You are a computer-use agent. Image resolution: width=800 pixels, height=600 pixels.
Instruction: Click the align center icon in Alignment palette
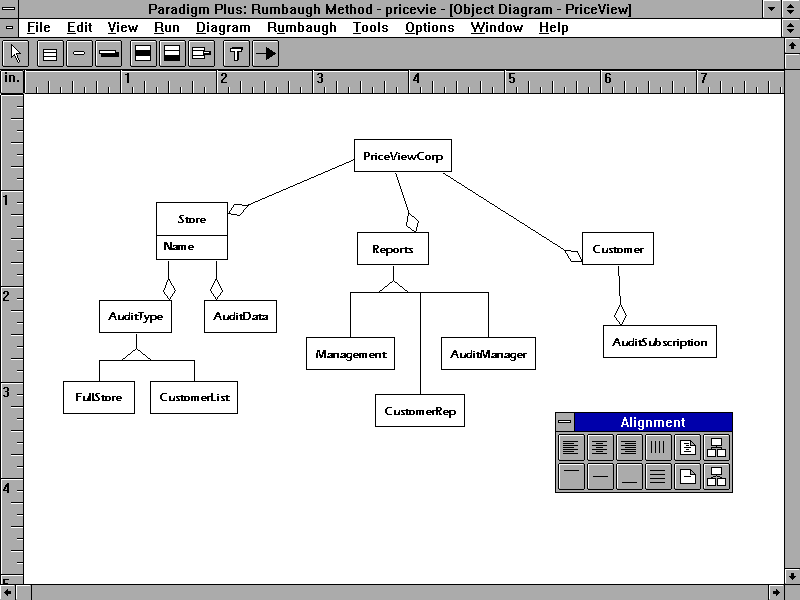click(x=599, y=448)
